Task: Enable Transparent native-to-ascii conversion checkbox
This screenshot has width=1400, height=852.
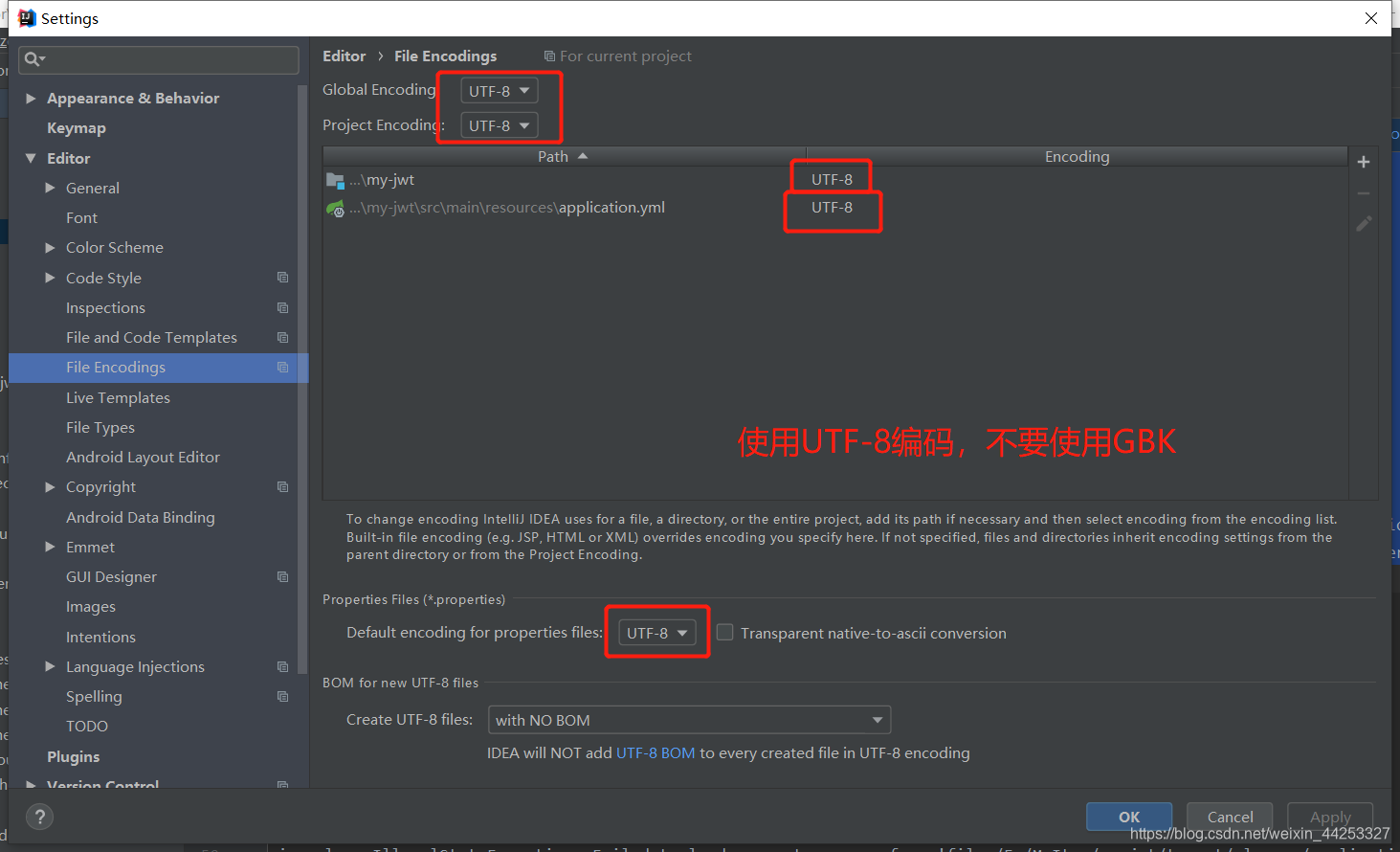Action: 725,633
